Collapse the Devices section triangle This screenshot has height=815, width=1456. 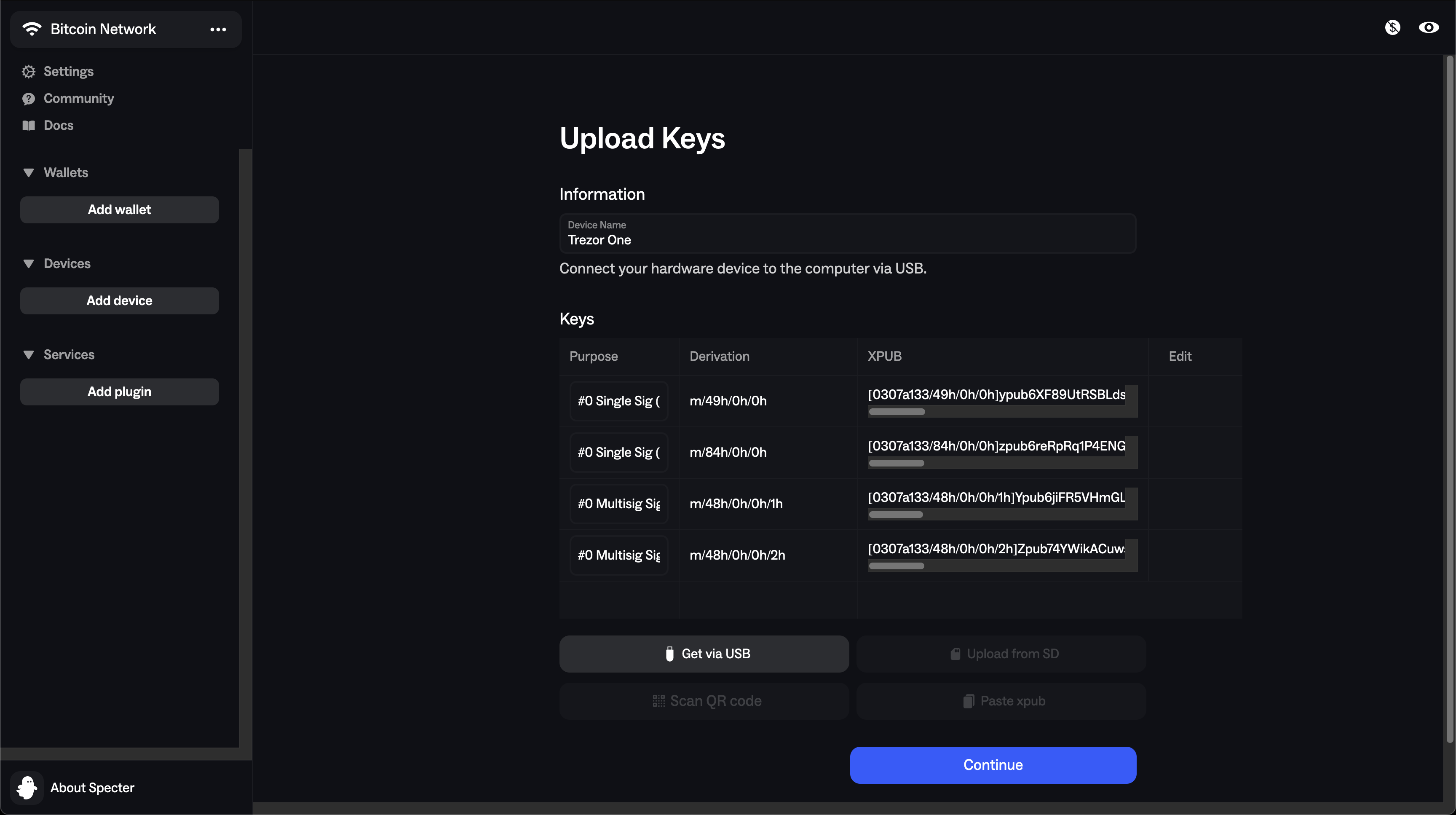pos(28,264)
